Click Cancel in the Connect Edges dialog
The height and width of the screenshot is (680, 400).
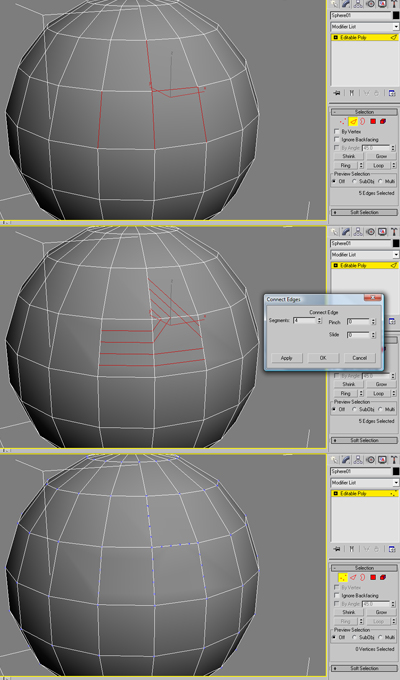coord(360,358)
